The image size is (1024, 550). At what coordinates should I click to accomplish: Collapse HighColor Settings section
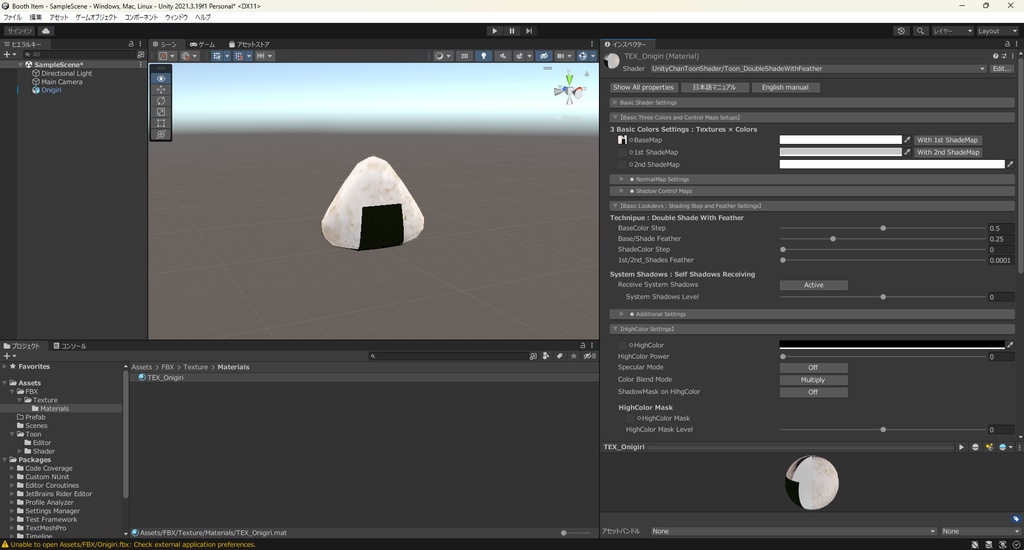pyautogui.click(x=812, y=329)
